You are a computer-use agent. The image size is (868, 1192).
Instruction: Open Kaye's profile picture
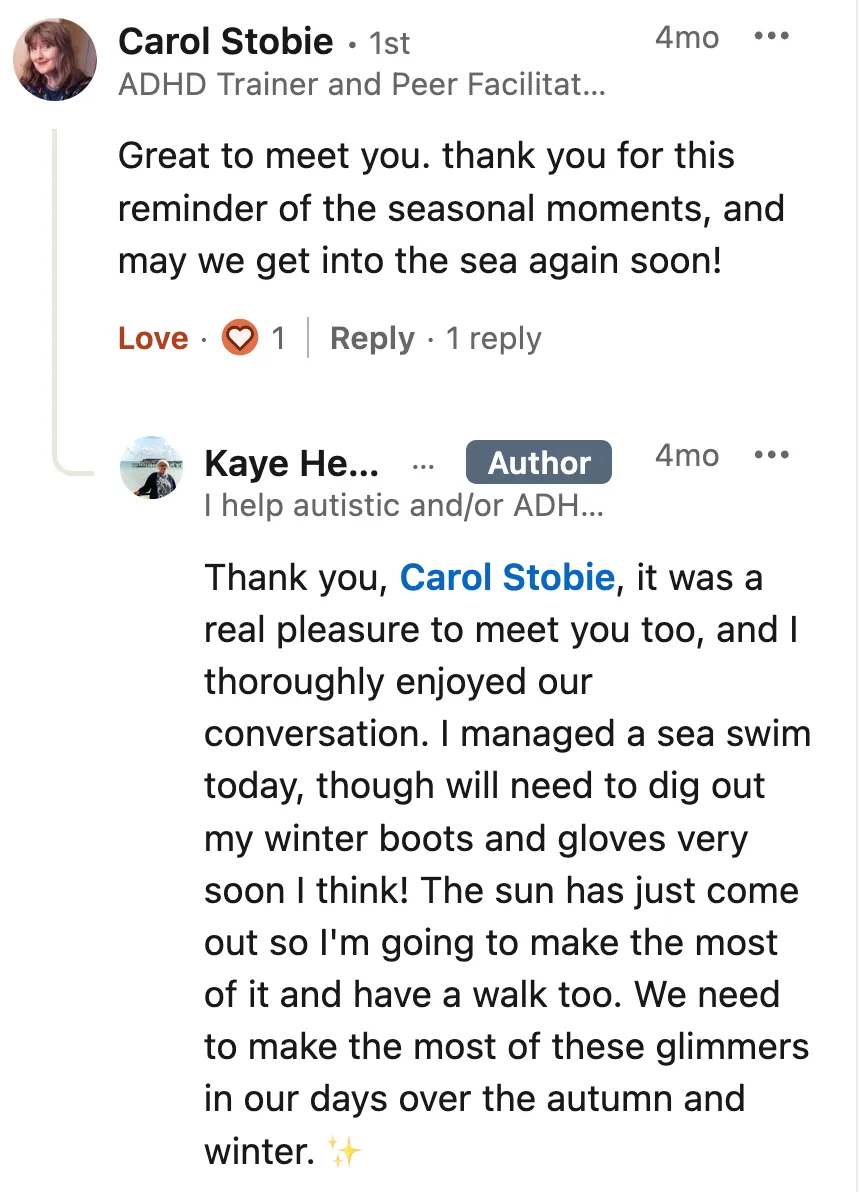pos(151,467)
